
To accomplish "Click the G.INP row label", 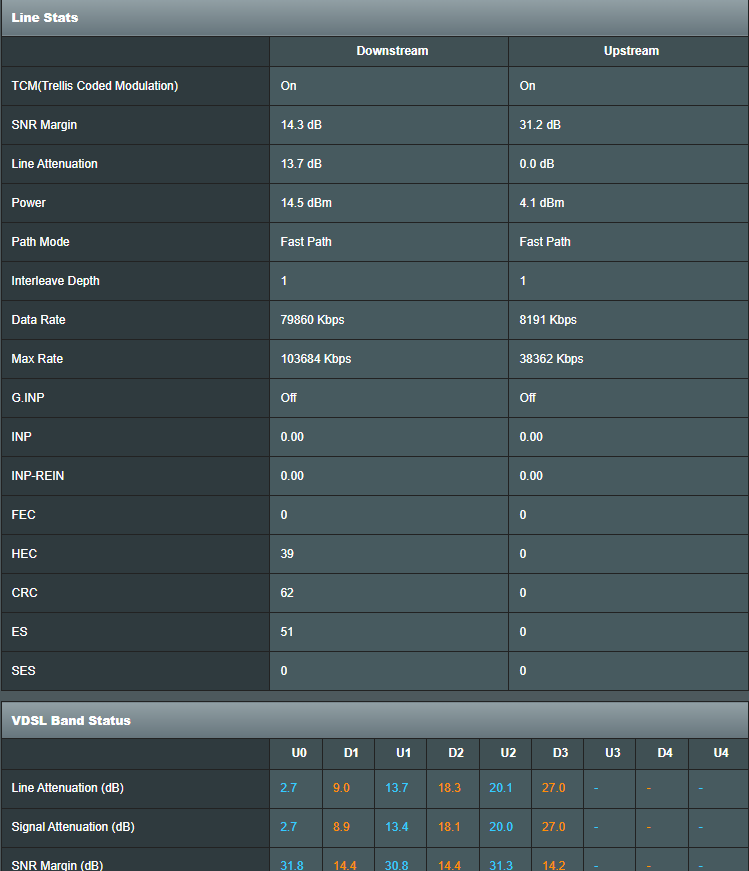I will point(28,398).
